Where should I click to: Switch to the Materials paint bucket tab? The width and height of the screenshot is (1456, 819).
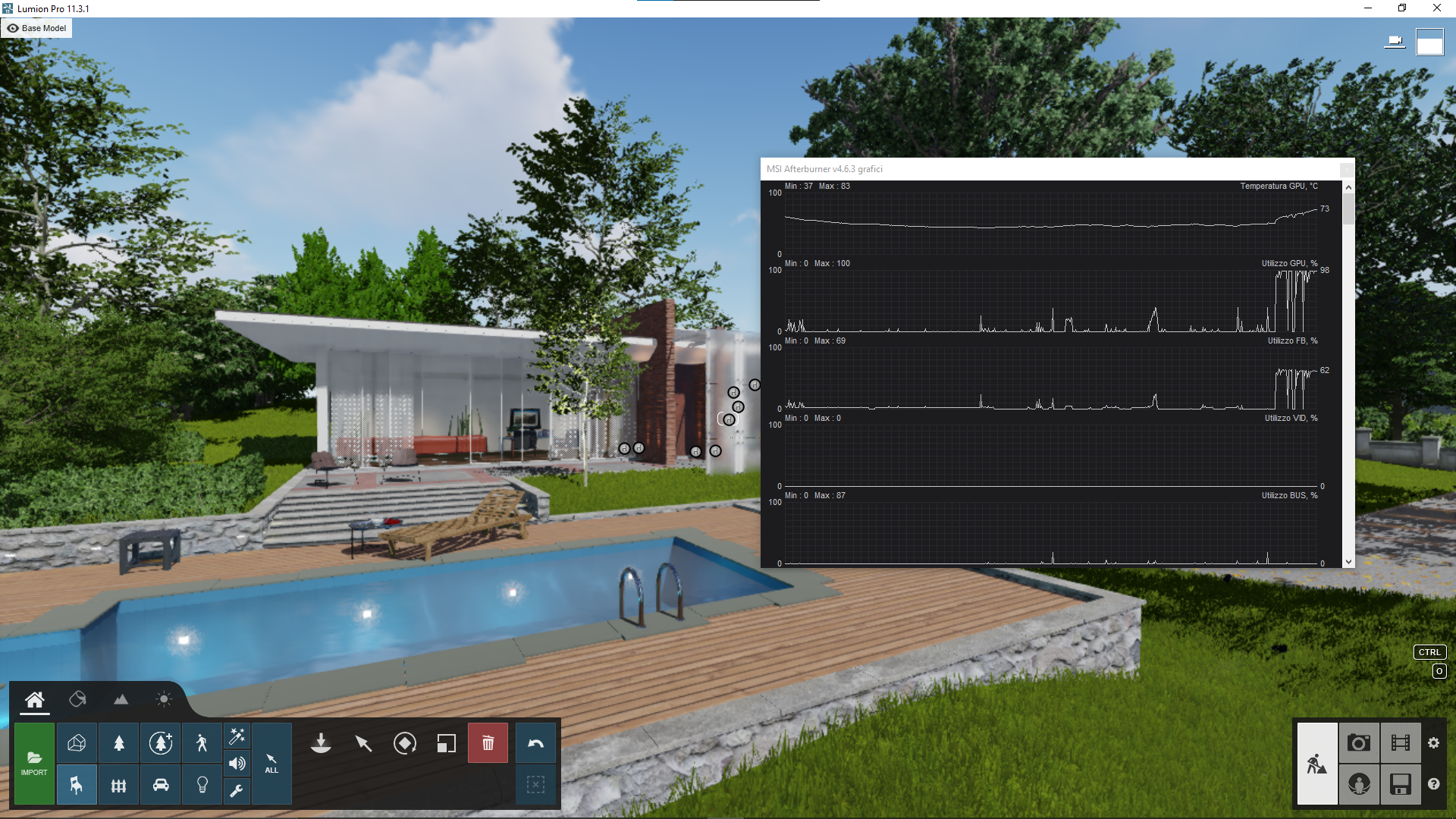[x=77, y=699]
